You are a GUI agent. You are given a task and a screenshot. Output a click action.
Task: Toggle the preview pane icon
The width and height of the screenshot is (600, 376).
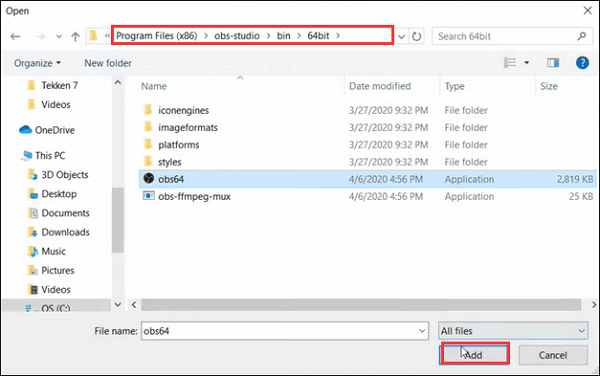pos(553,63)
